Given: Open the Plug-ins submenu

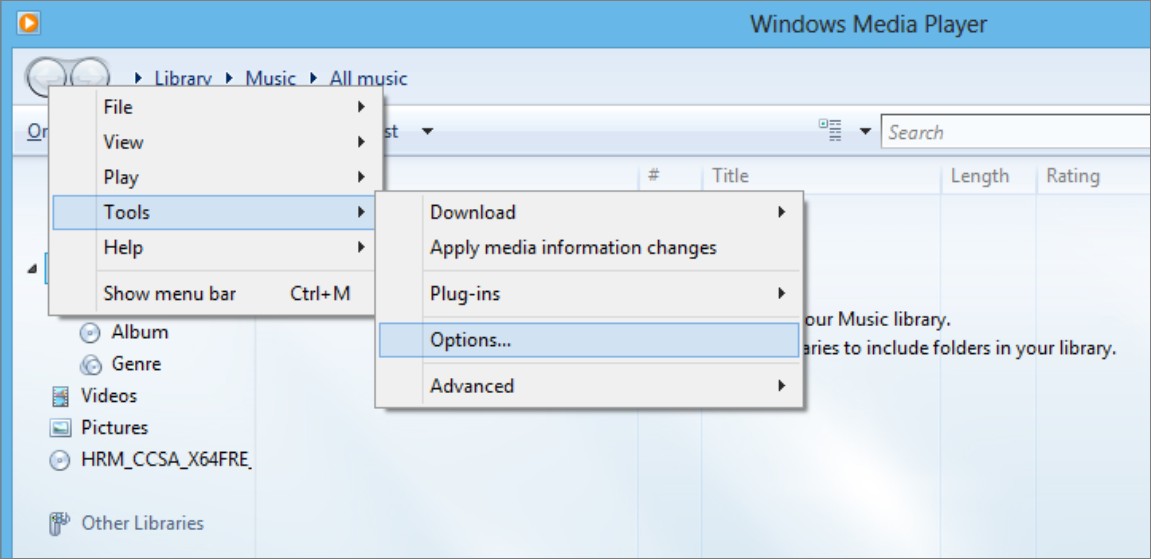Looking at the screenshot, I should point(589,293).
